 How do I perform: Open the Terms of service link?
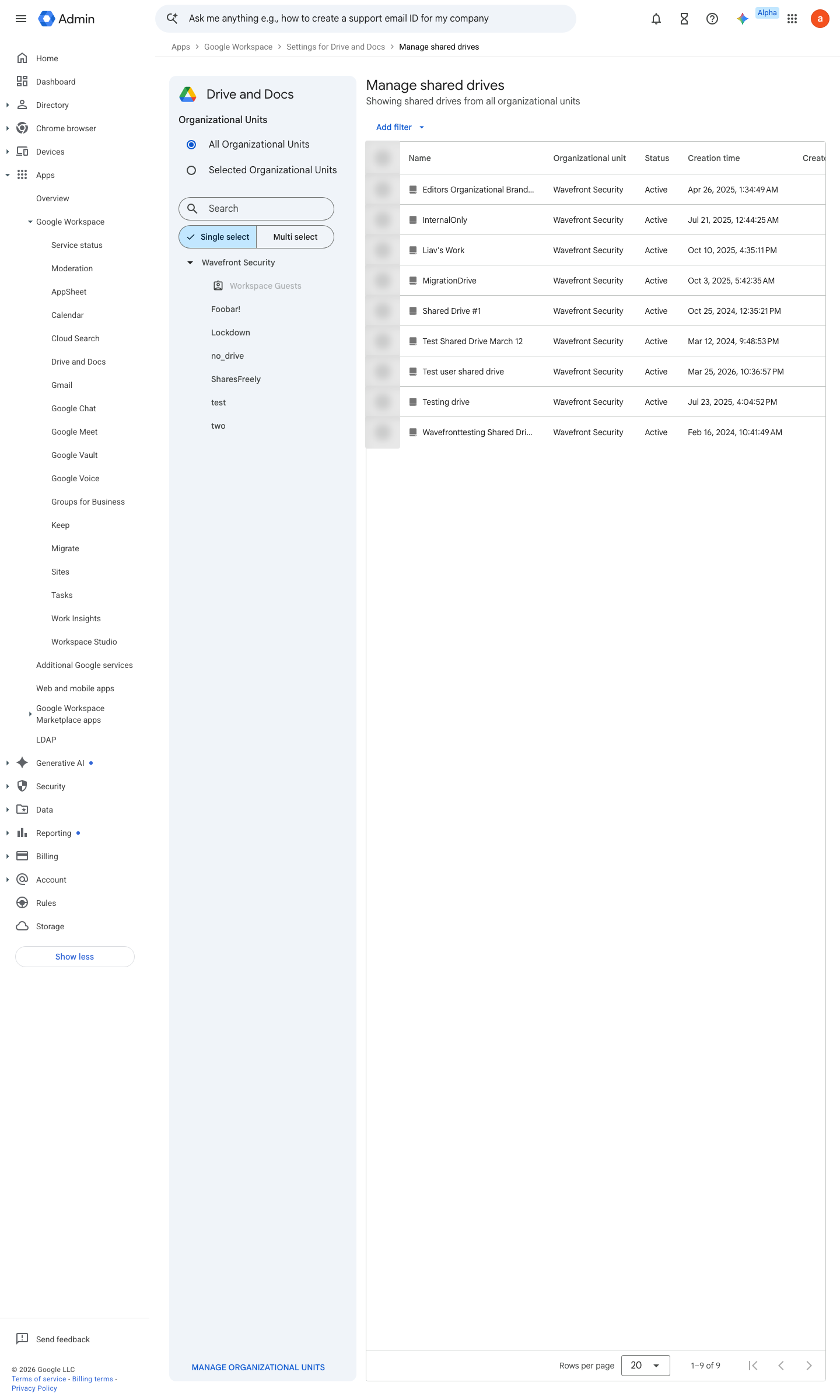(x=39, y=1379)
